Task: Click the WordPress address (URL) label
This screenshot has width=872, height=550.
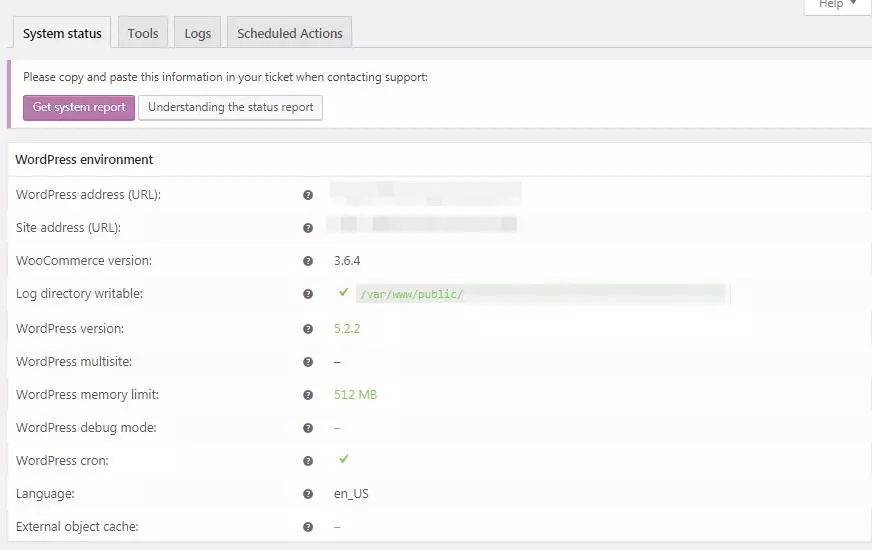Action: pos(88,195)
